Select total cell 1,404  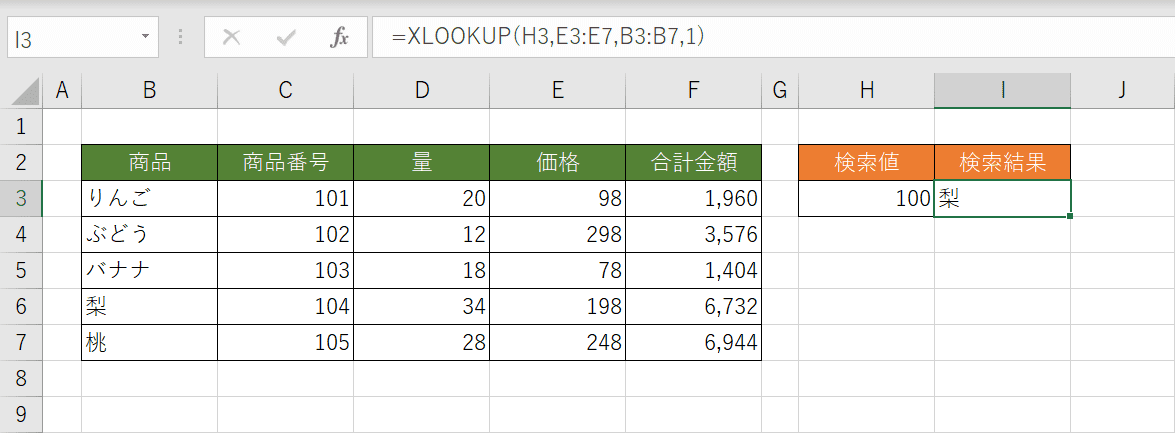point(694,270)
